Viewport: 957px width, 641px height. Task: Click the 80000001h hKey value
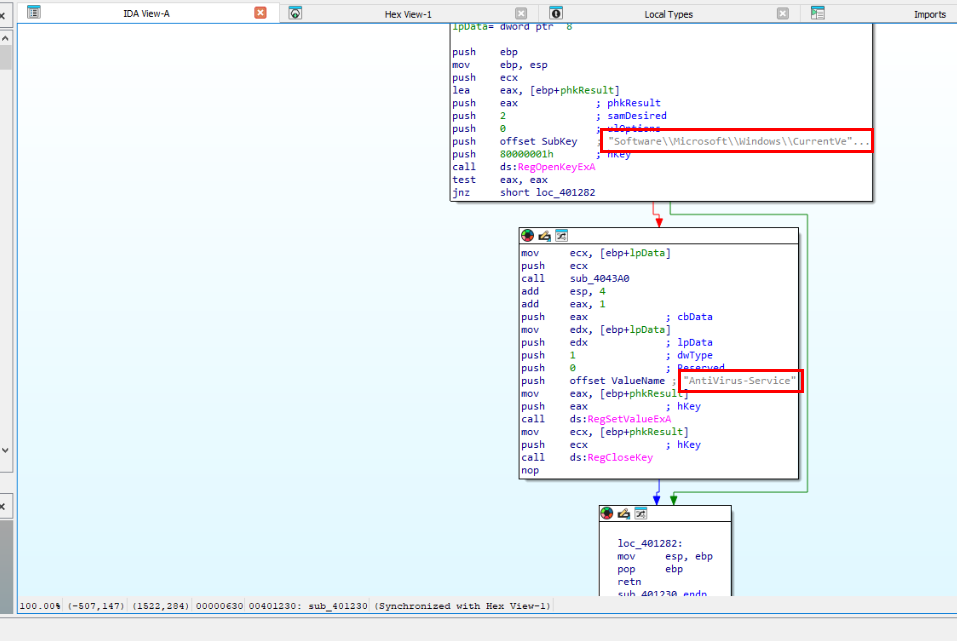click(x=526, y=154)
